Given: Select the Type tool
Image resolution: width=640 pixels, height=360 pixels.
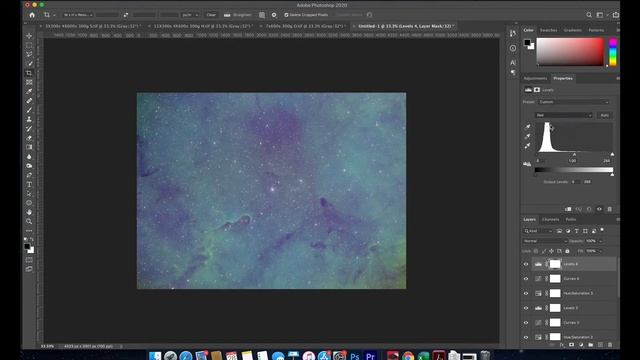Looking at the screenshot, I should pos(29,184).
